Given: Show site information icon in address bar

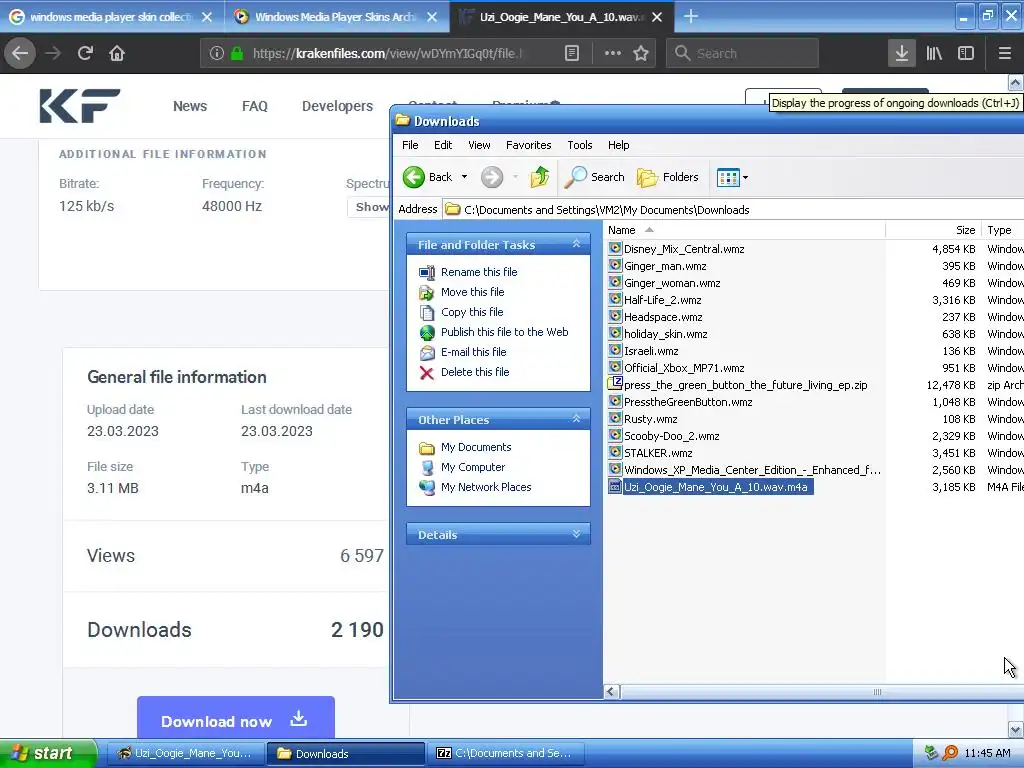Looking at the screenshot, I should (217, 54).
